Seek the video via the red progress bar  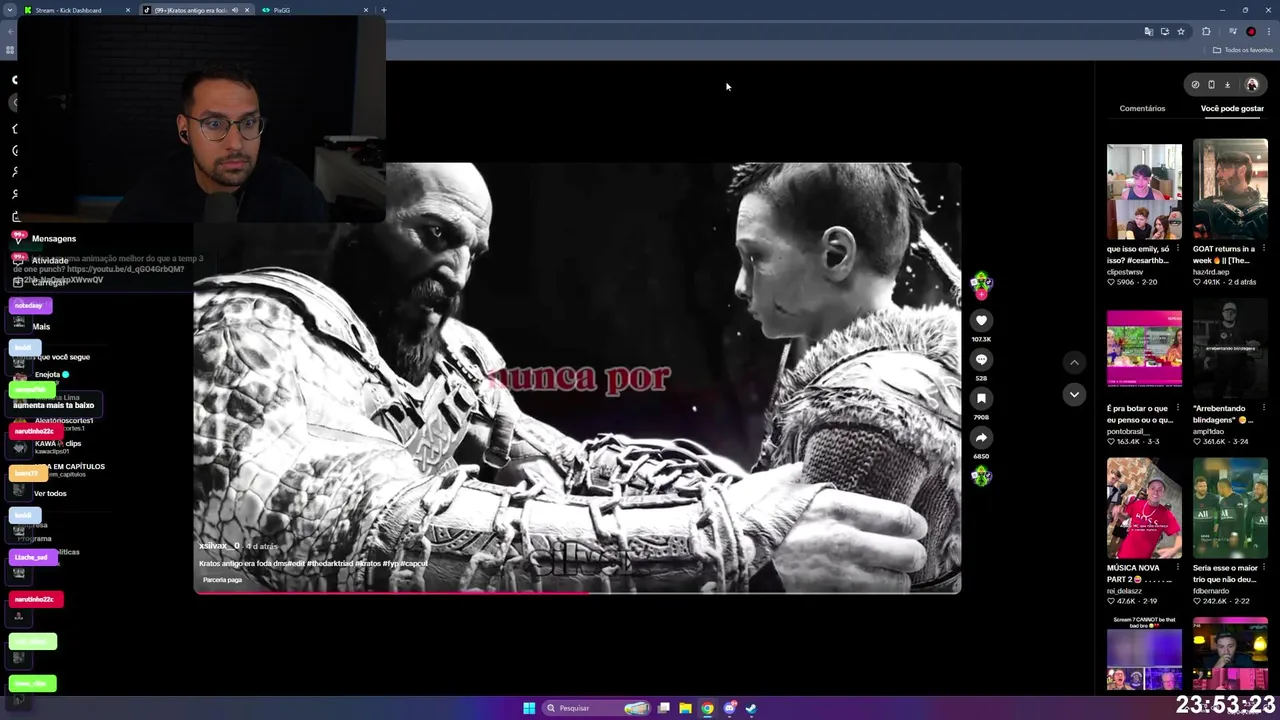point(577,592)
